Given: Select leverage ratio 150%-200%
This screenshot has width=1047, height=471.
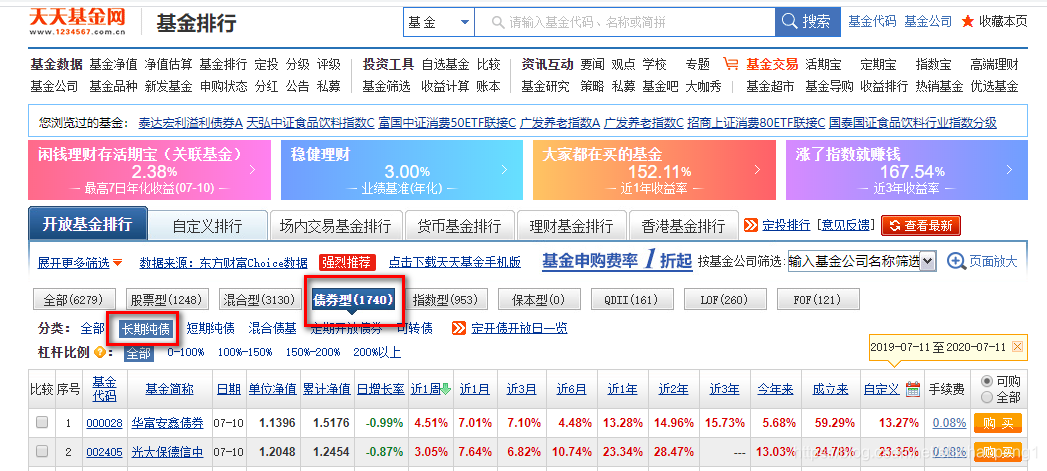Looking at the screenshot, I should [x=315, y=352].
